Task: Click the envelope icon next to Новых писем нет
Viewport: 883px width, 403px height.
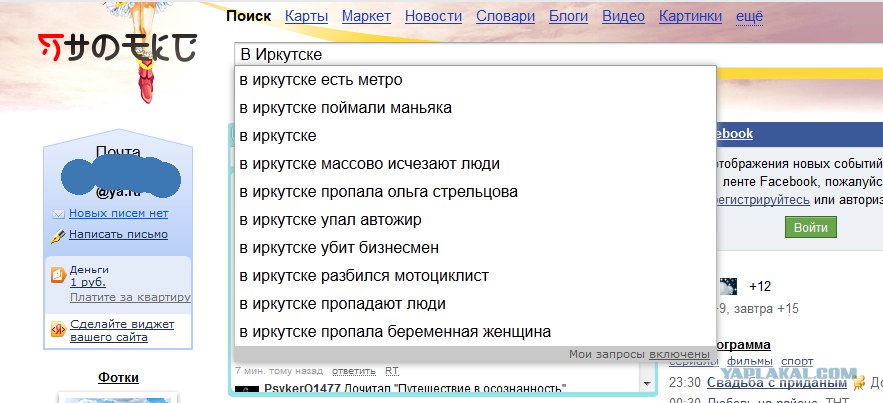Action: click(59, 214)
